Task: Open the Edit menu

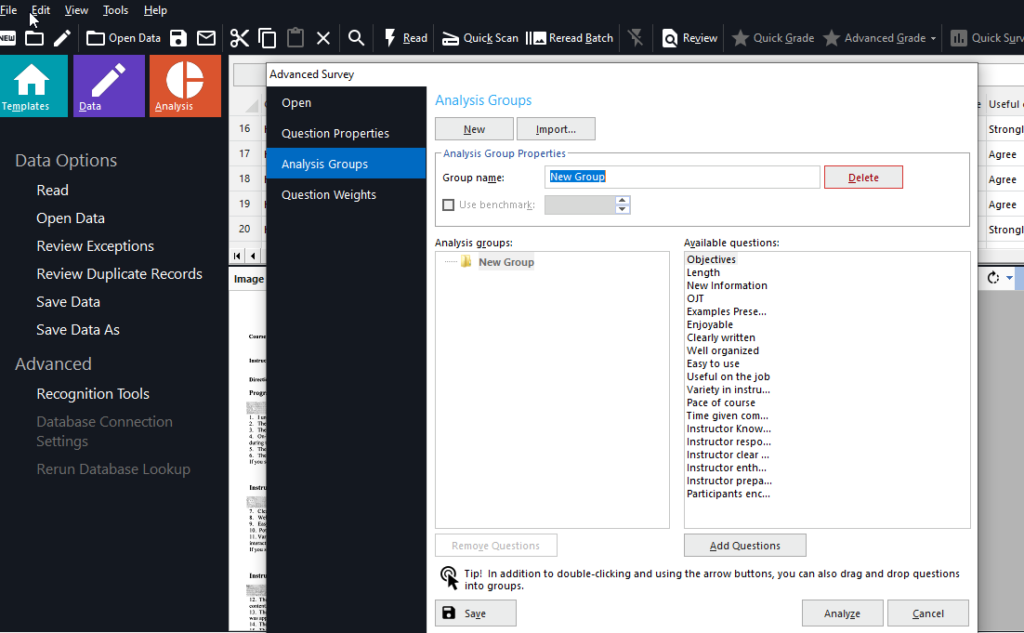Action: coord(40,10)
